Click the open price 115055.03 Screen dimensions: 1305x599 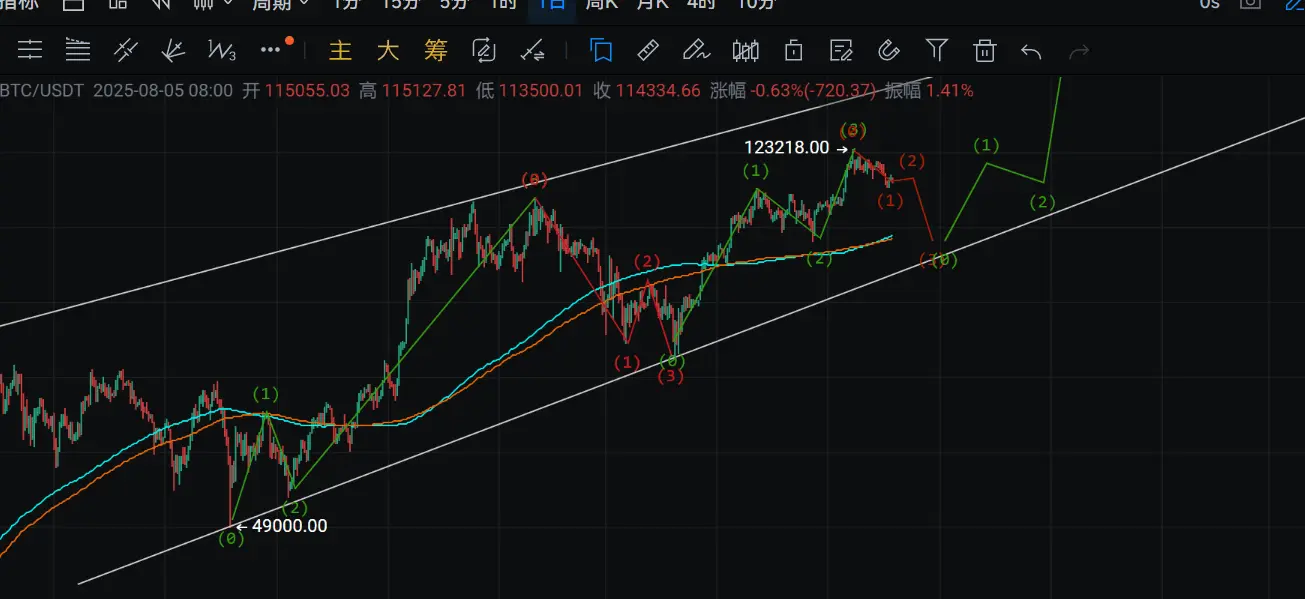point(308,91)
